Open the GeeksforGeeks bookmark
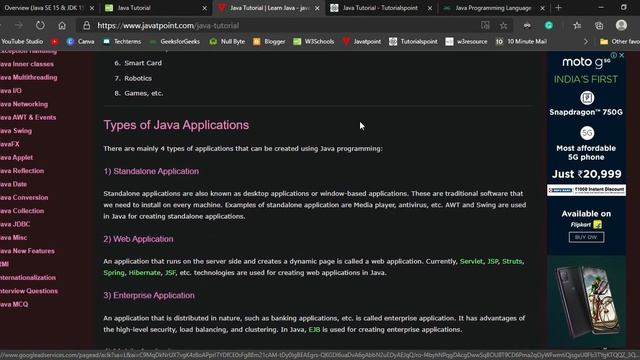The height and width of the screenshot is (360, 640). point(175,42)
